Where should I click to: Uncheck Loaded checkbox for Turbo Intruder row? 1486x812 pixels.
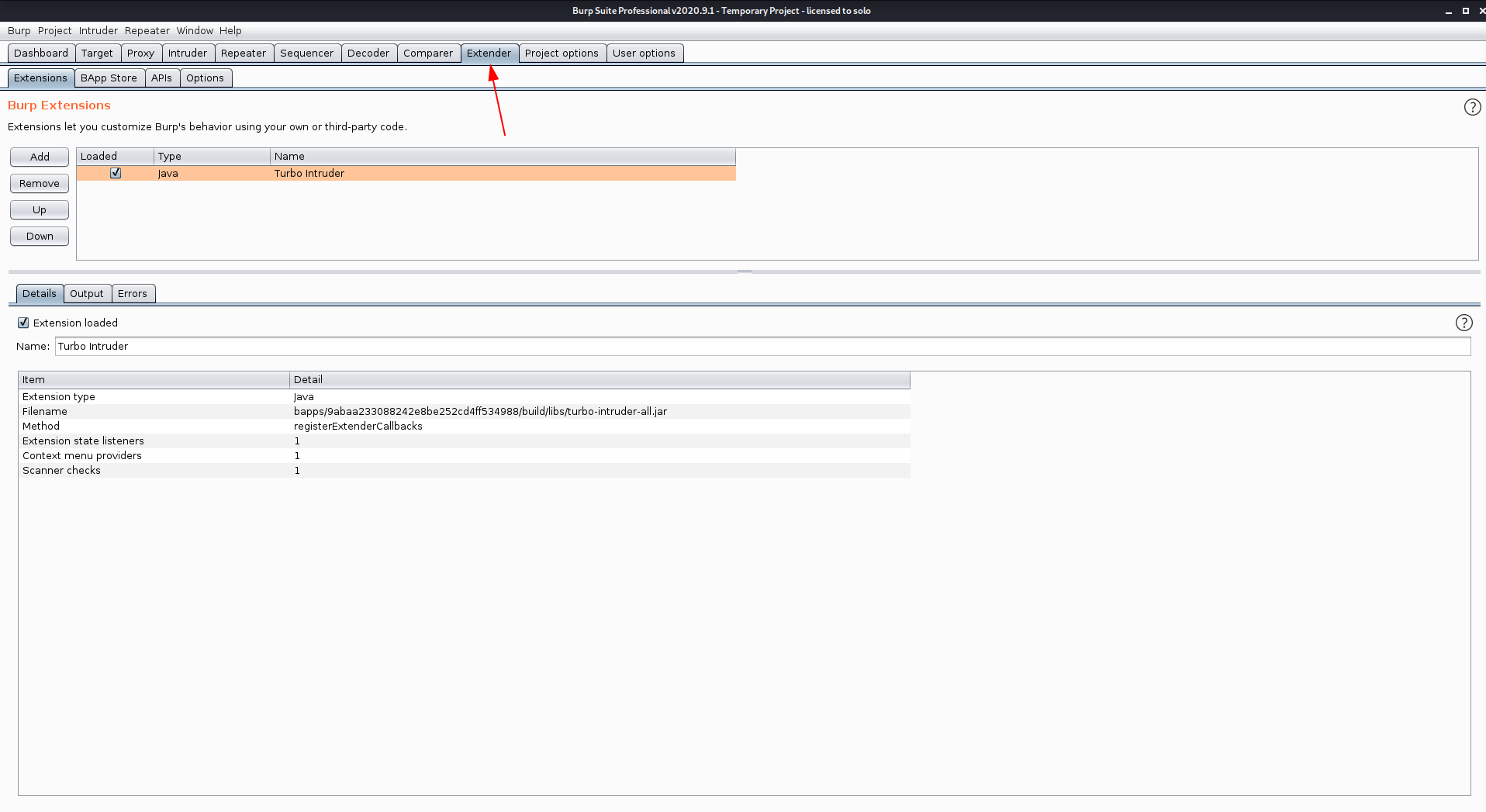(x=116, y=173)
